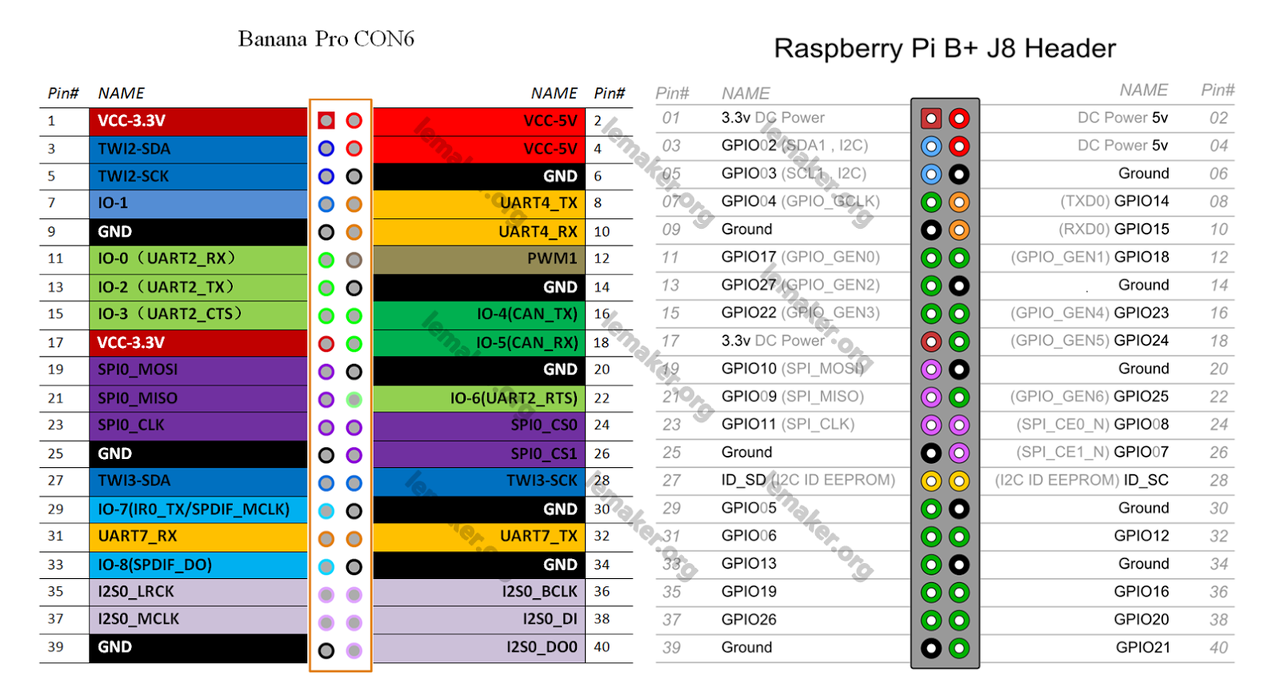Click the TWI3-SCK label
Viewport: 1280px width, 691px height.
(x=543, y=480)
